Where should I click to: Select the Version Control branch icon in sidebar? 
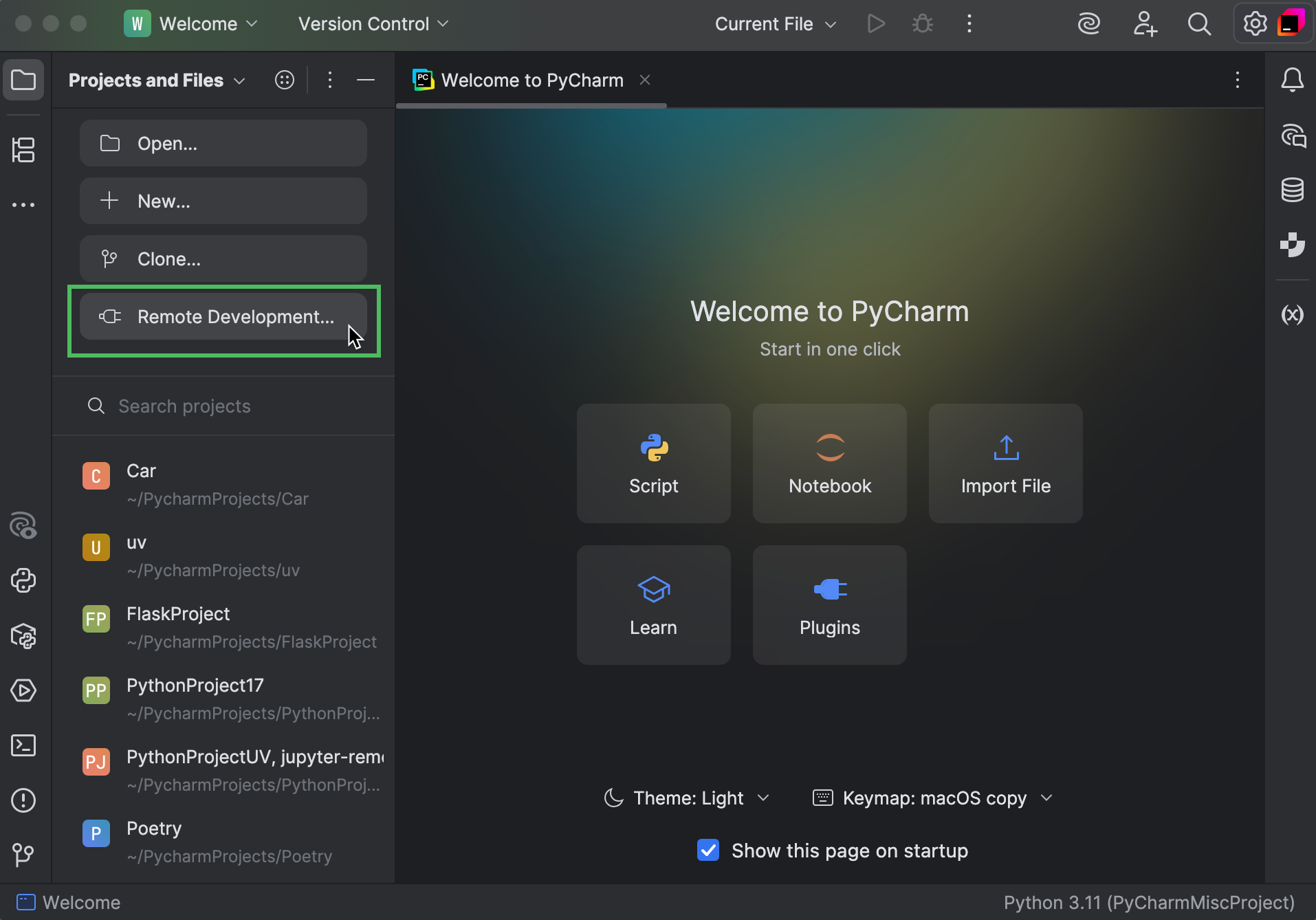pyautogui.click(x=23, y=855)
